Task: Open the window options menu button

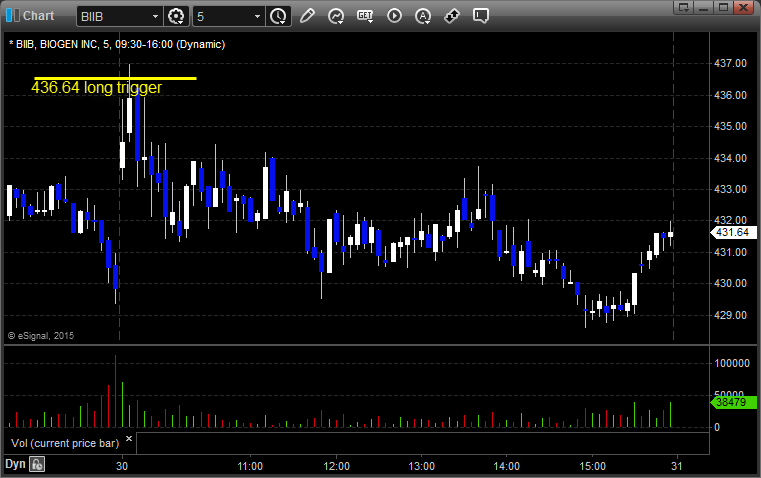Action: pos(684,7)
